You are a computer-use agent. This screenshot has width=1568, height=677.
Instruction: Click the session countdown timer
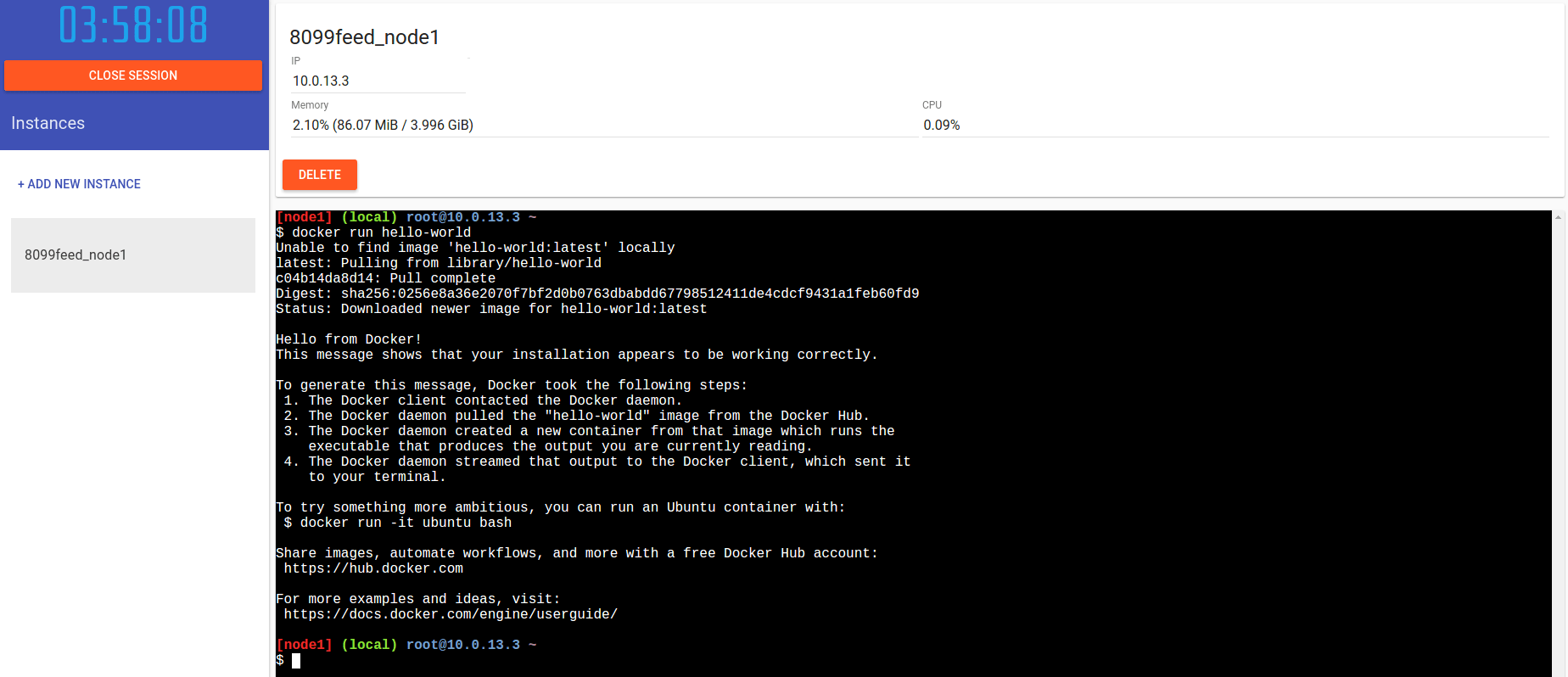(133, 25)
